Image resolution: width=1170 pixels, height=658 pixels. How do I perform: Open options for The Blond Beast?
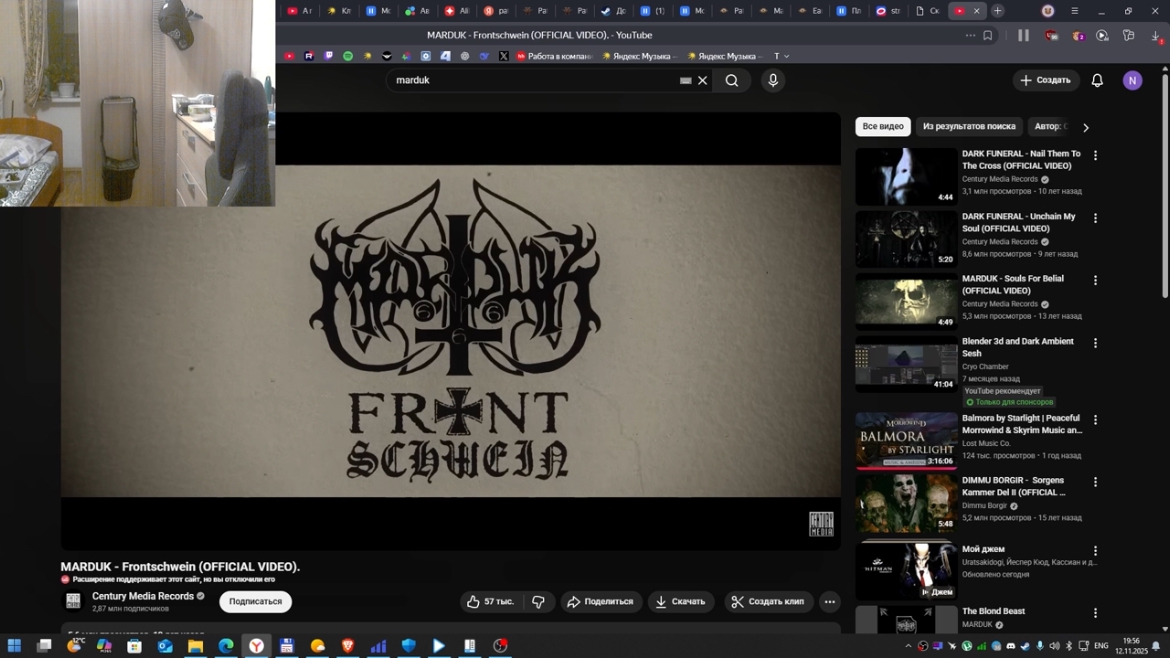click(x=1095, y=613)
